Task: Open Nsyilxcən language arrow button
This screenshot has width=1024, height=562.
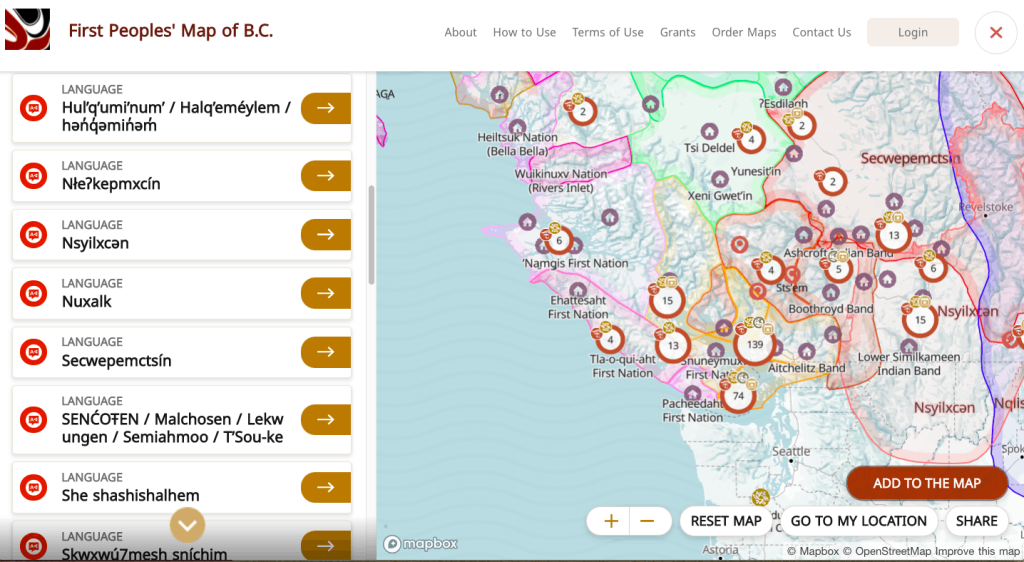Action: point(325,234)
